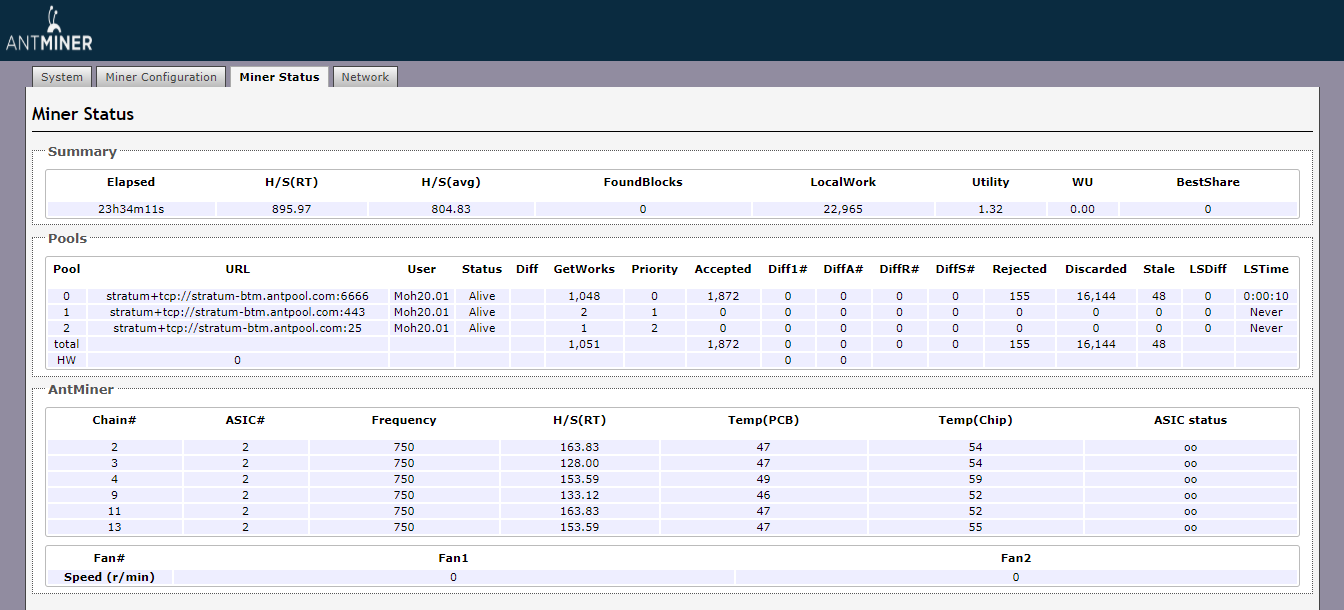Click the Utility value 1.32
Image resolution: width=1344 pixels, height=610 pixels.
(990, 209)
